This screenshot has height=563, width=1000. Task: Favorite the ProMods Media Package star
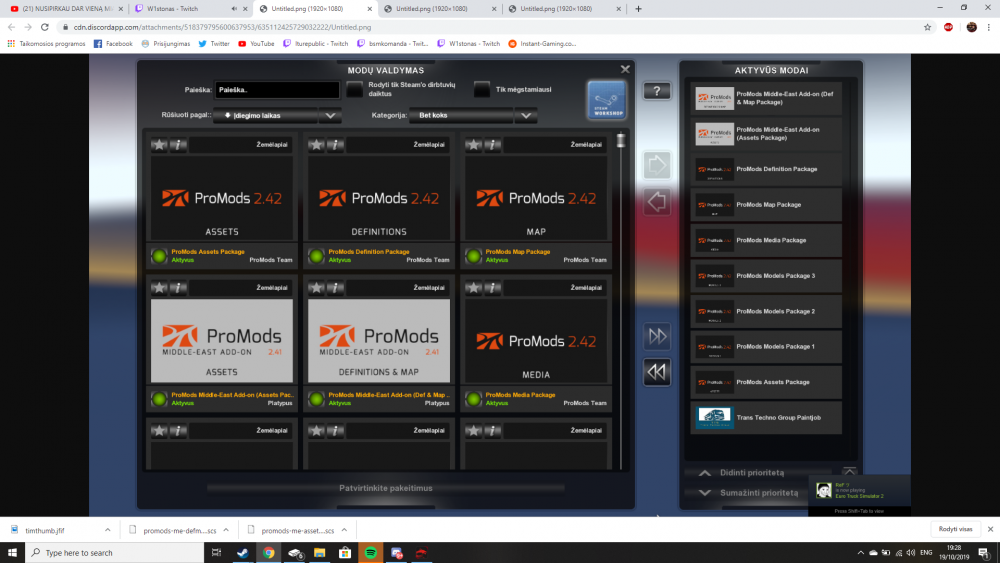pos(473,288)
